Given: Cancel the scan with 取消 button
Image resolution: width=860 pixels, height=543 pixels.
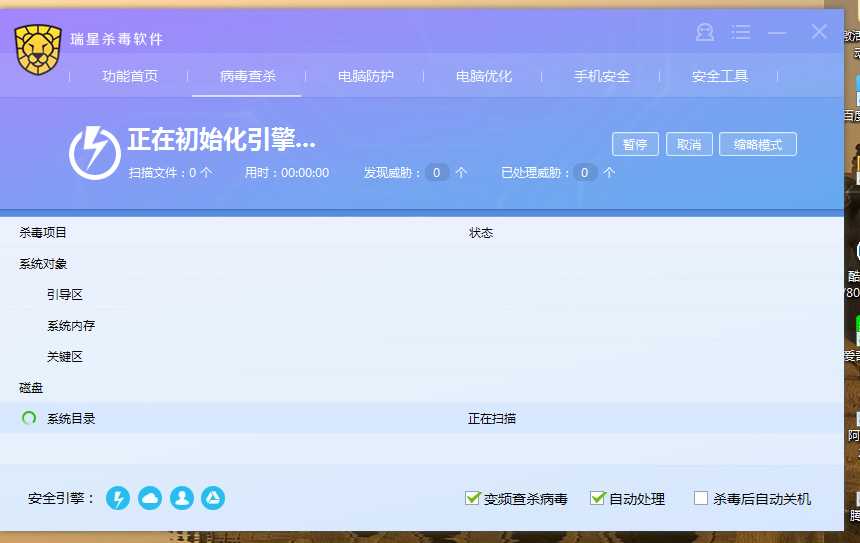Looking at the screenshot, I should point(689,144).
